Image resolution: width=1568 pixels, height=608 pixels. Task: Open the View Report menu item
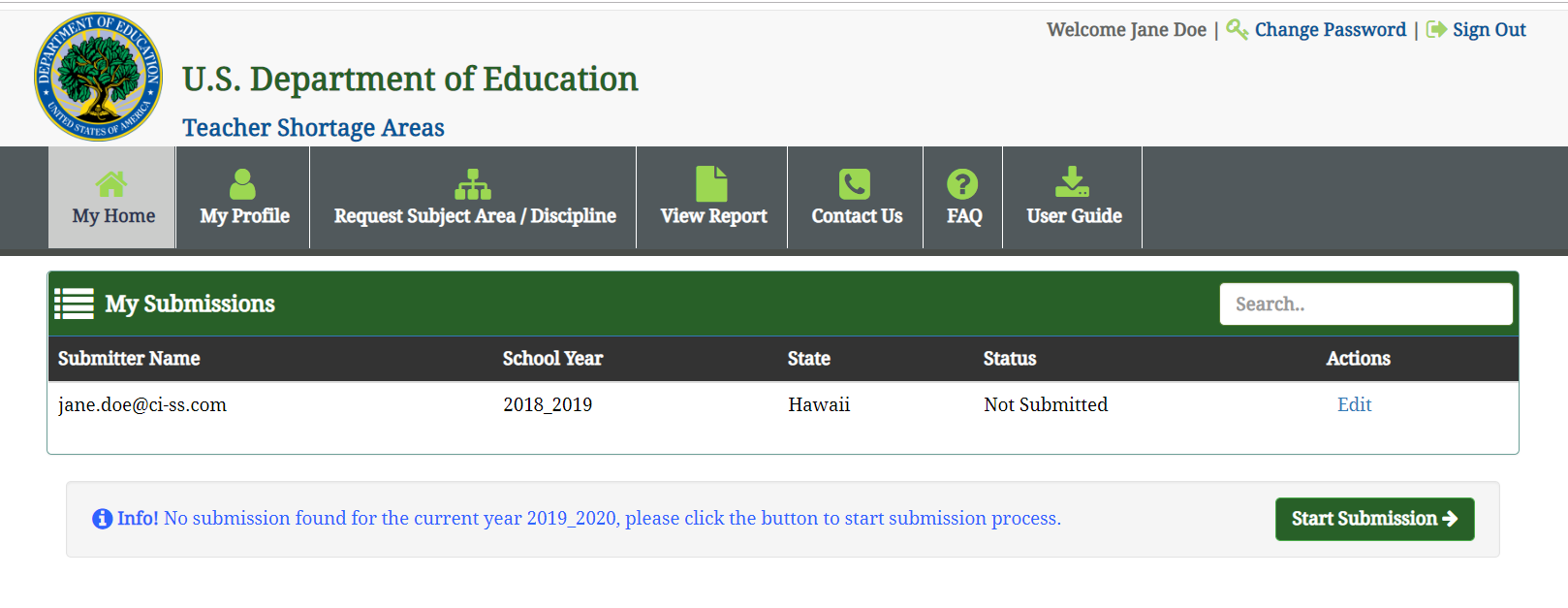tap(713, 215)
